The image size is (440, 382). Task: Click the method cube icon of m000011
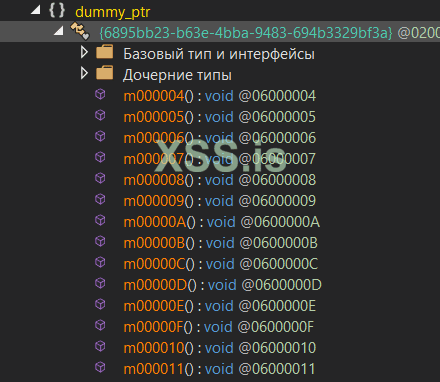pos(100,367)
